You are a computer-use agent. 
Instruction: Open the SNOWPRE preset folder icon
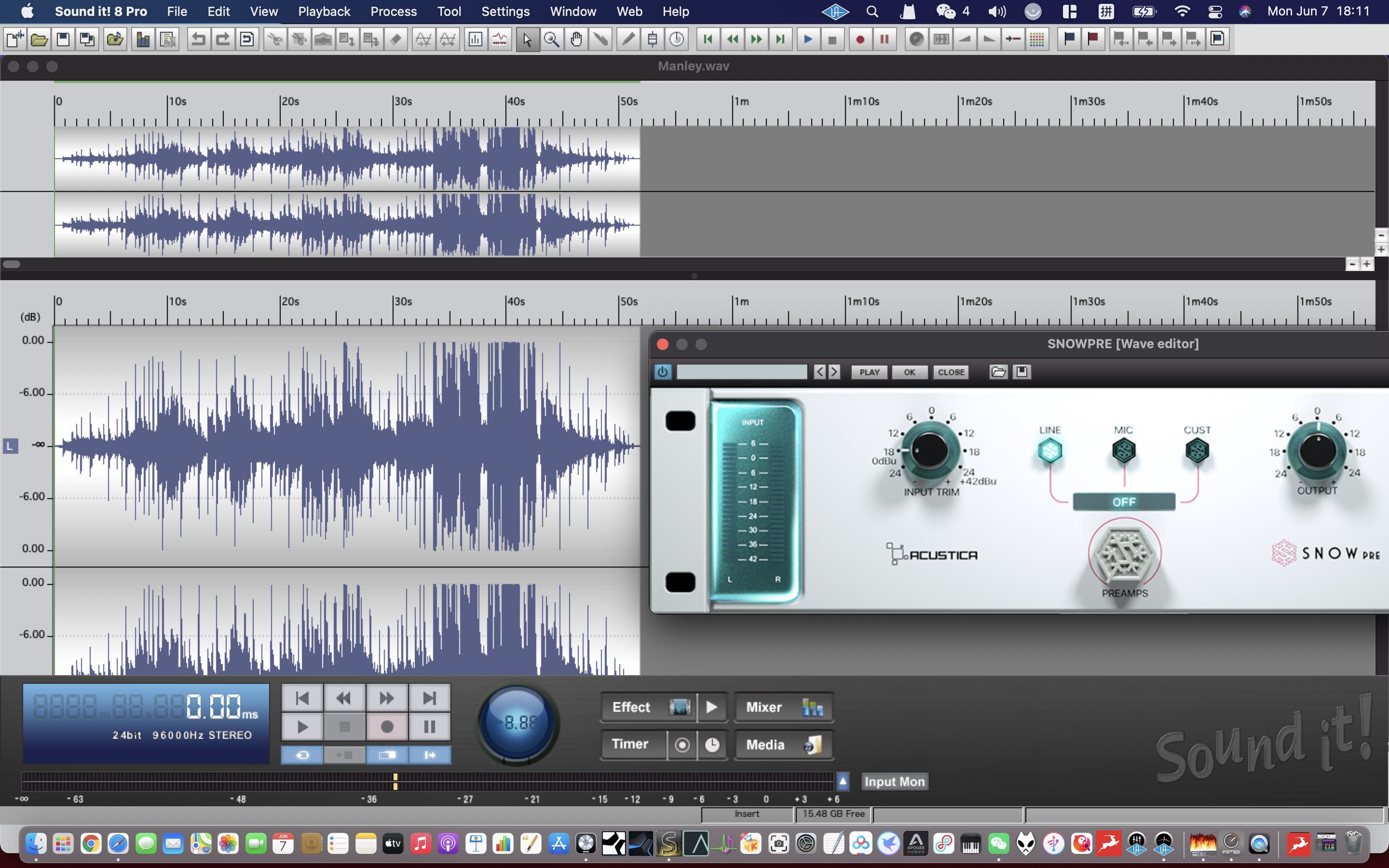coord(998,372)
